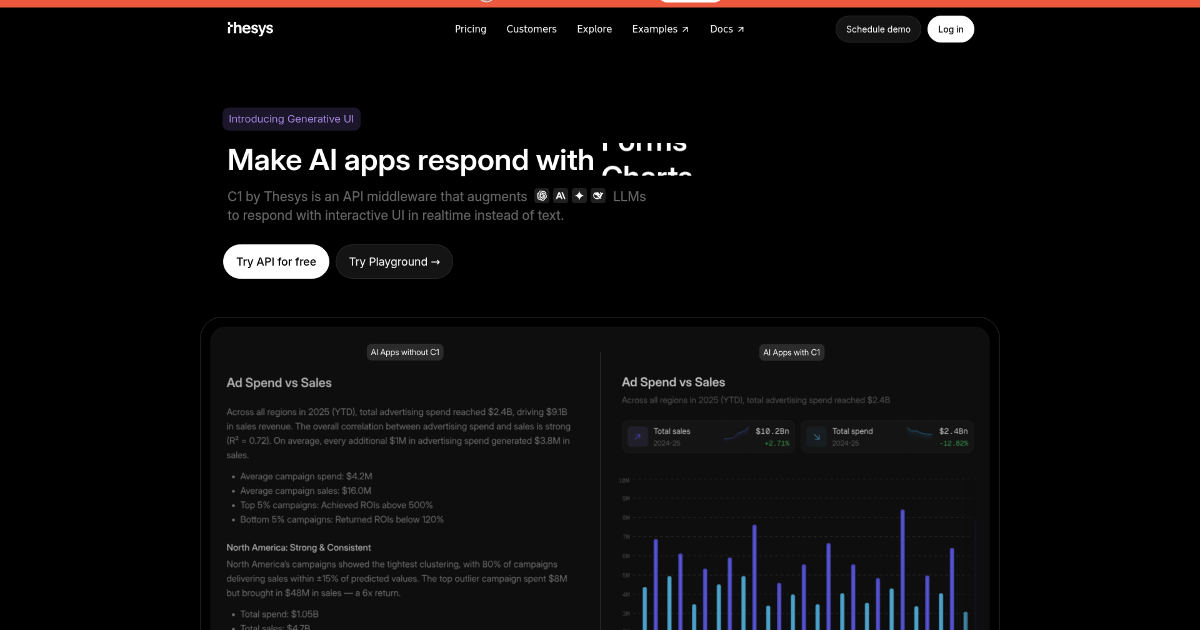Open the Customers page from the navbar
Viewport: 1200px width, 630px height.
[531, 29]
